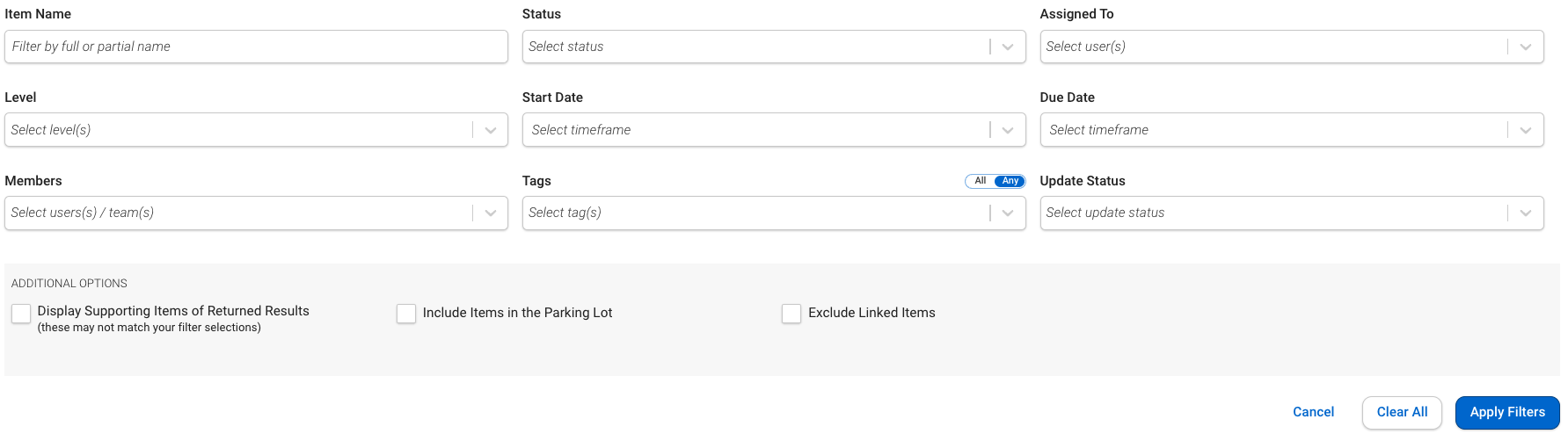
Task: Enable Display Supporting Items of Returned Results
Action: pyautogui.click(x=21, y=314)
